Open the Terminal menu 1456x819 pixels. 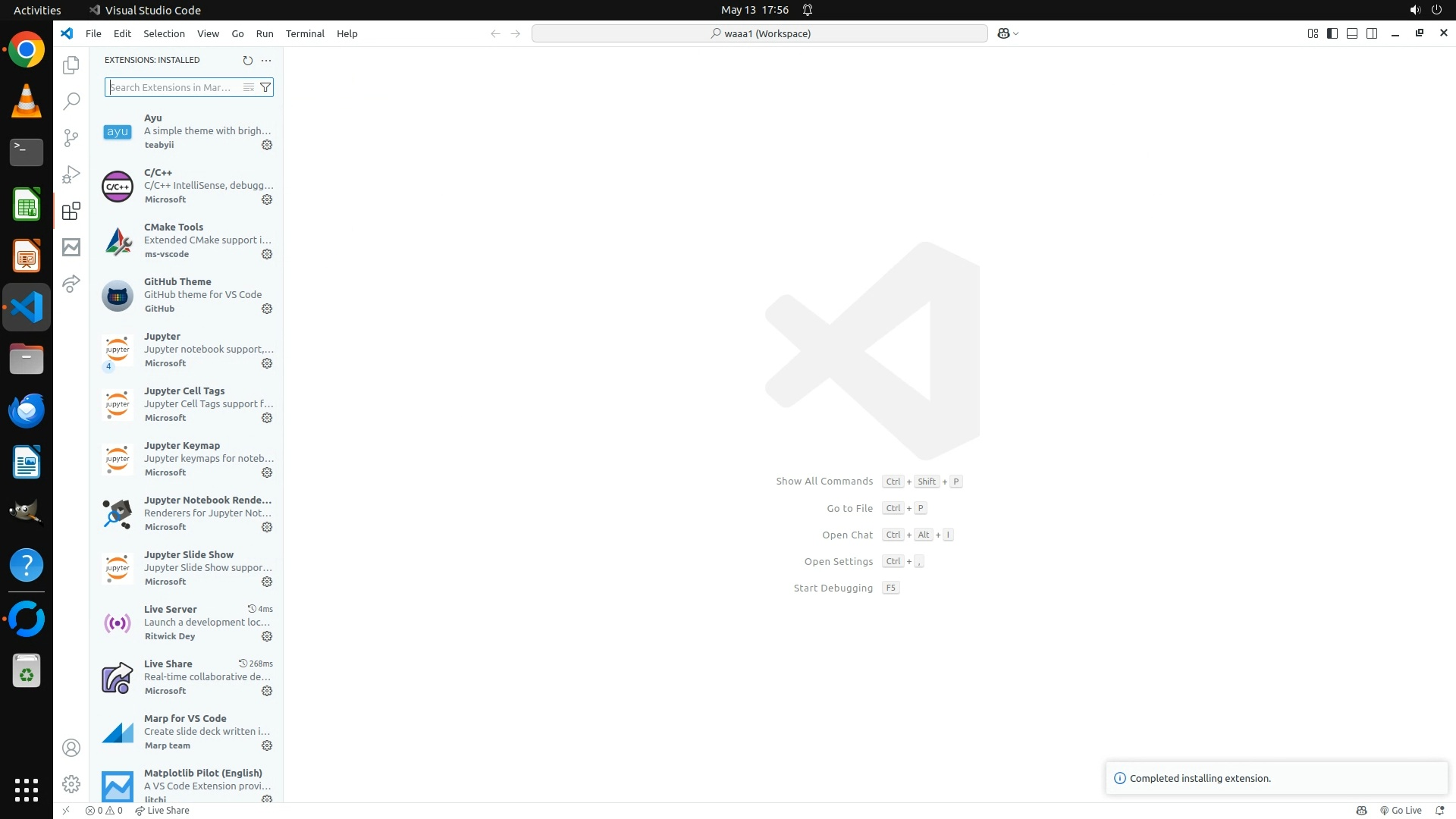pos(305,33)
